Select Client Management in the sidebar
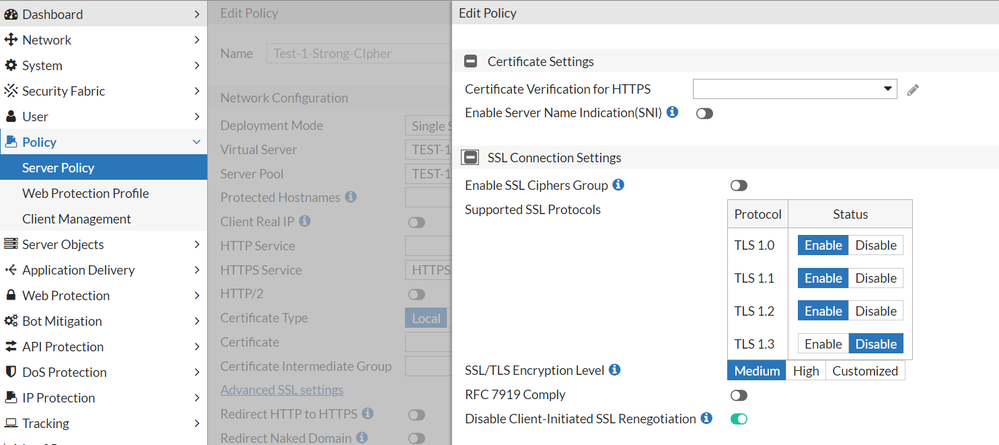The width and height of the screenshot is (999, 445). tap(76, 219)
